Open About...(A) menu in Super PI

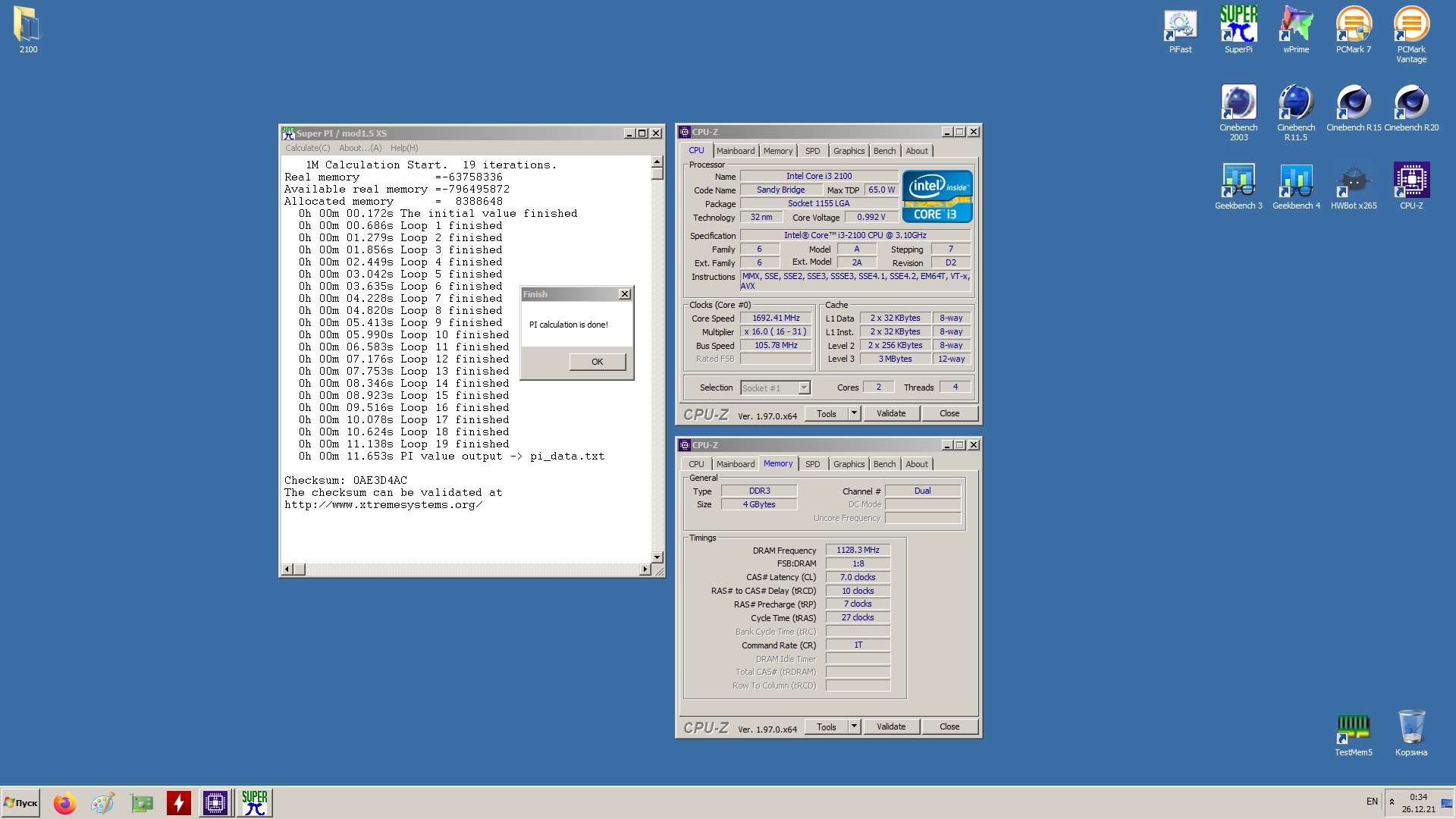tap(360, 148)
